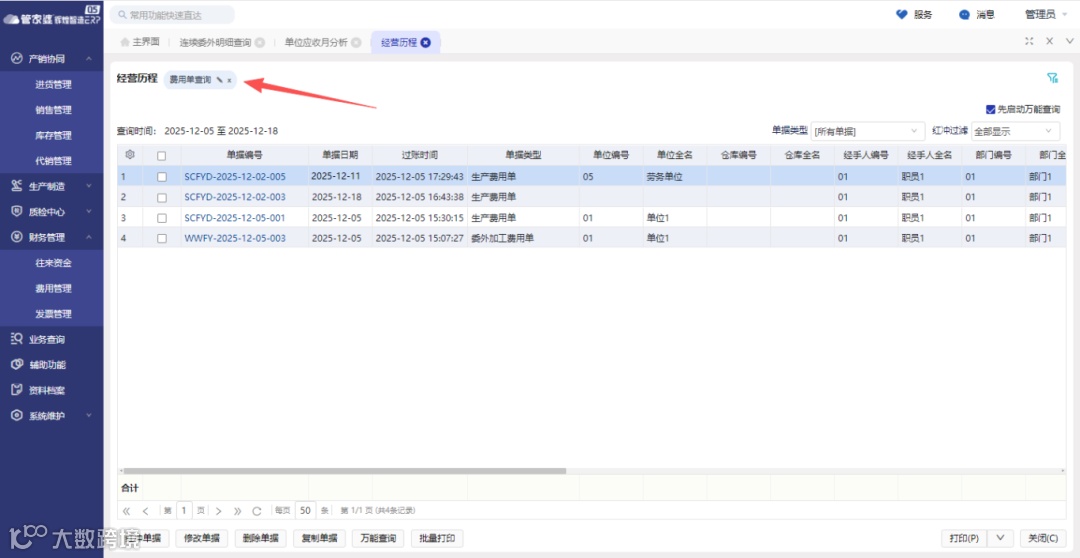The height and width of the screenshot is (558, 1080).
Task: Click the 质检中心 shield icon
Action: pos(17,211)
